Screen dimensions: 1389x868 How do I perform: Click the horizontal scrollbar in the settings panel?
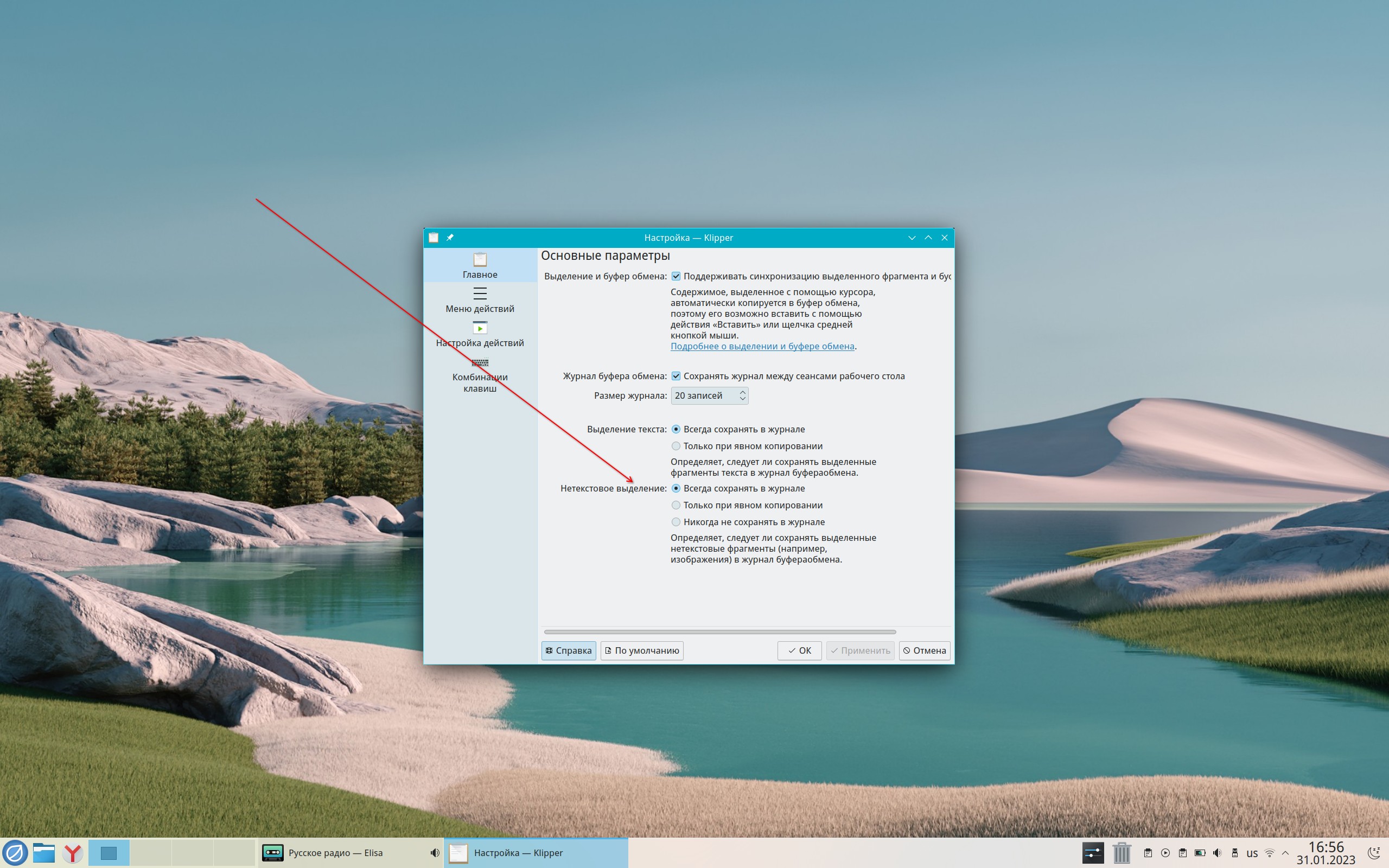(720, 631)
